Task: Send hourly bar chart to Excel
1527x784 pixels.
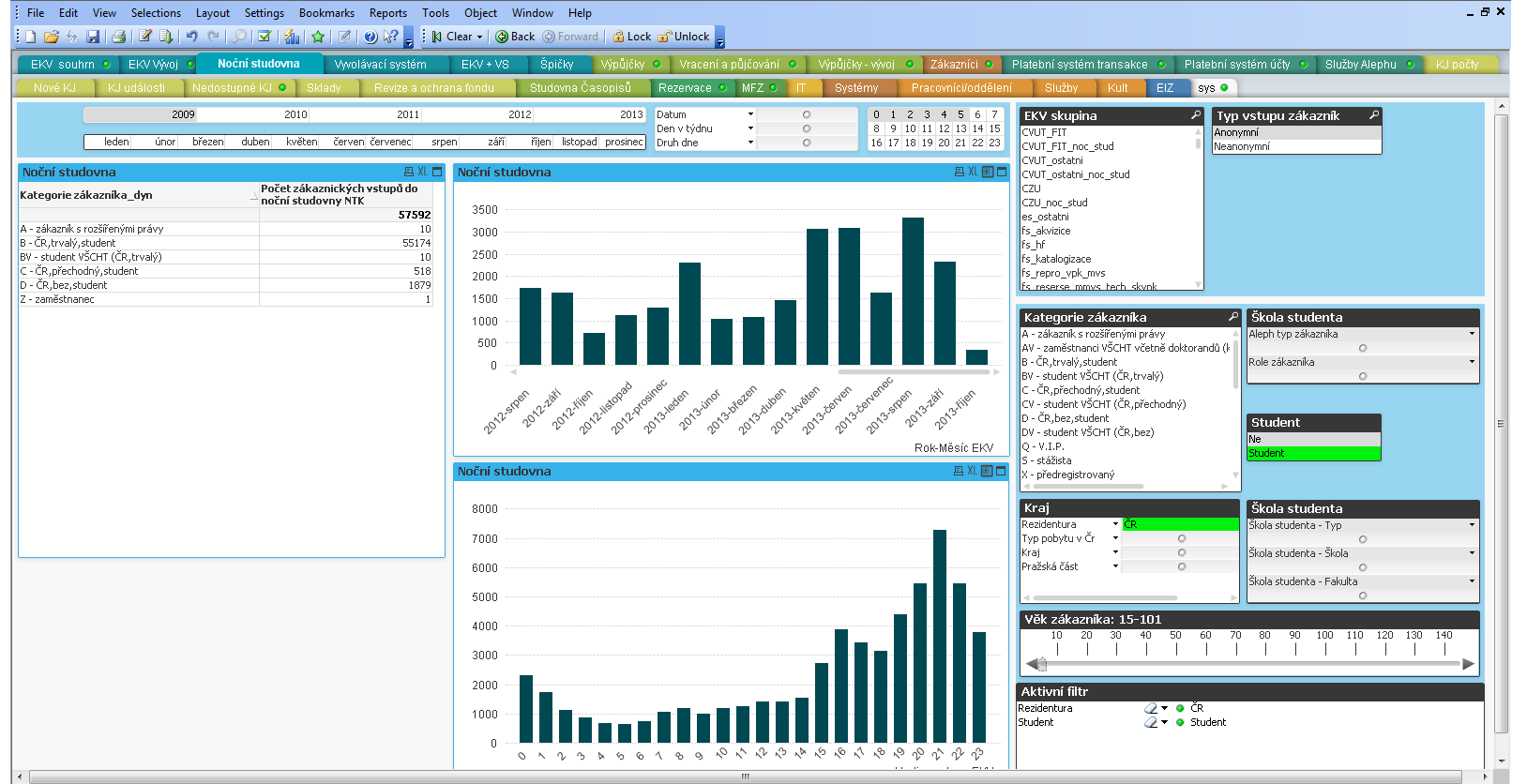Action: pos(973,471)
